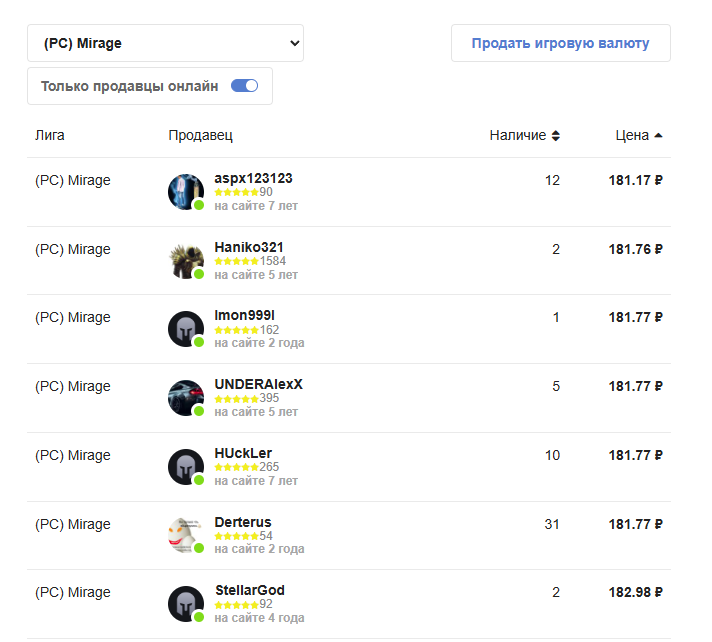The image size is (712, 642).
Task: Toggle the online sellers only switch
Action: click(x=244, y=86)
